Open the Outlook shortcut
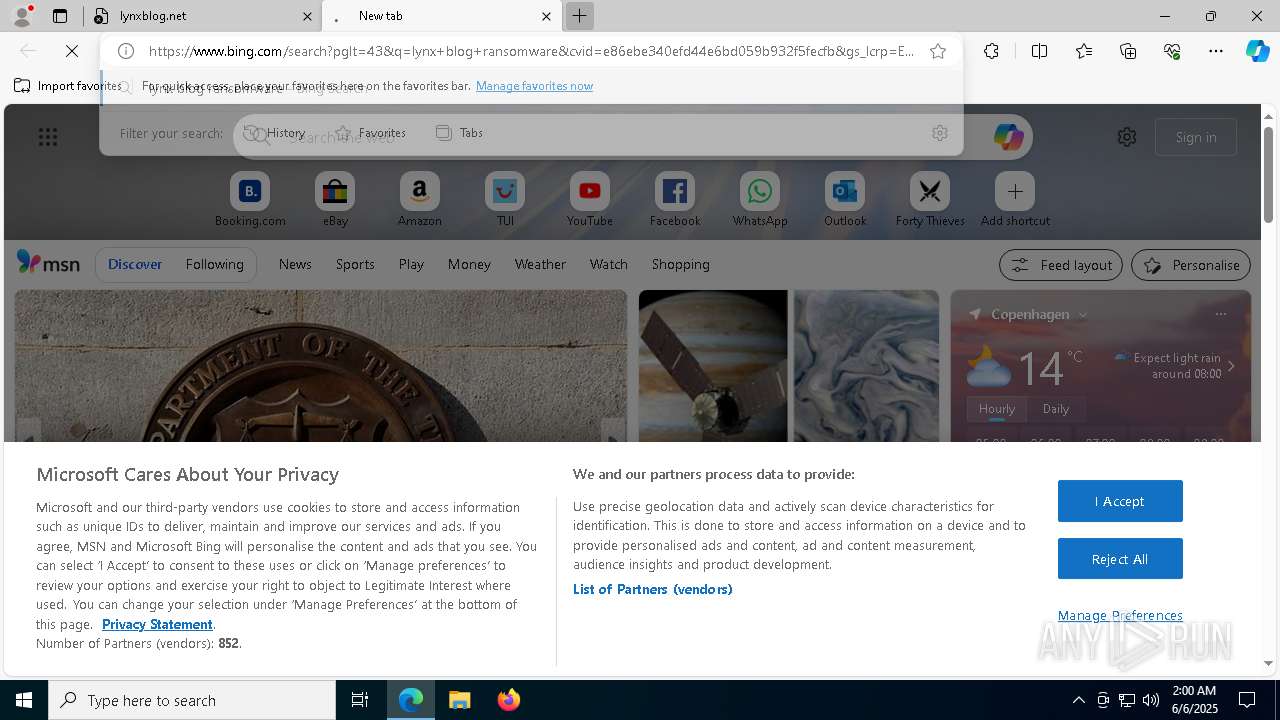1280x720 pixels. pos(845,199)
